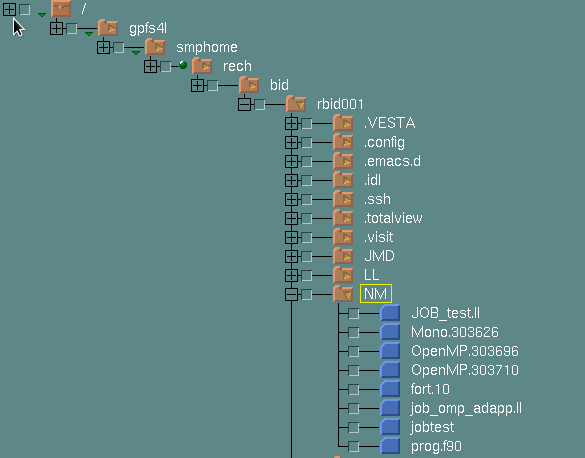
Task: Click the .VESTA folder icon
Action: (343, 123)
